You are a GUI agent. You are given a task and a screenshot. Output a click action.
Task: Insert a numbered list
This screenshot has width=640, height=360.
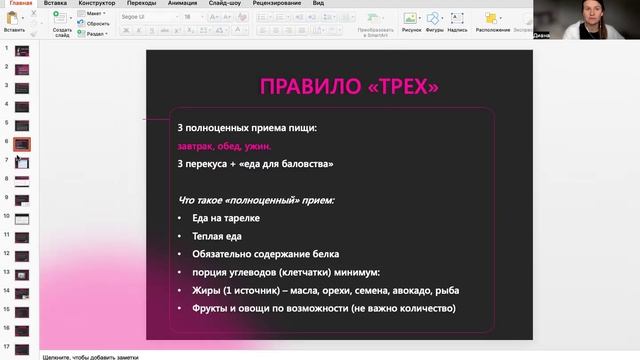[280, 17]
